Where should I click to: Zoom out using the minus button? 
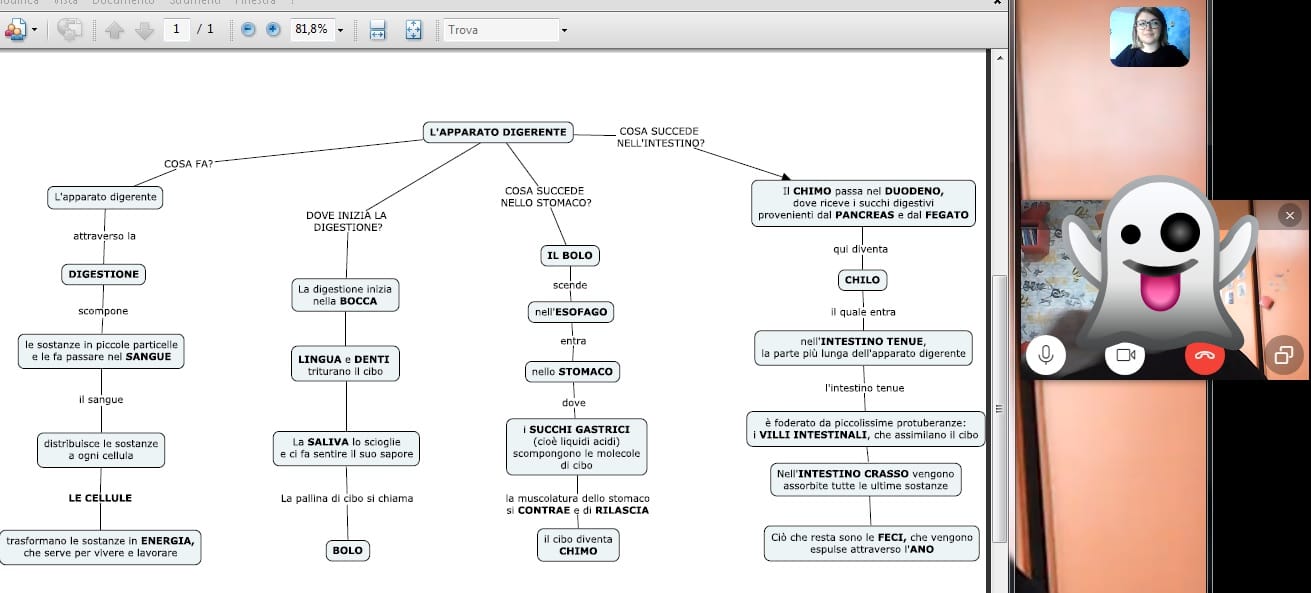click(249, 30)
